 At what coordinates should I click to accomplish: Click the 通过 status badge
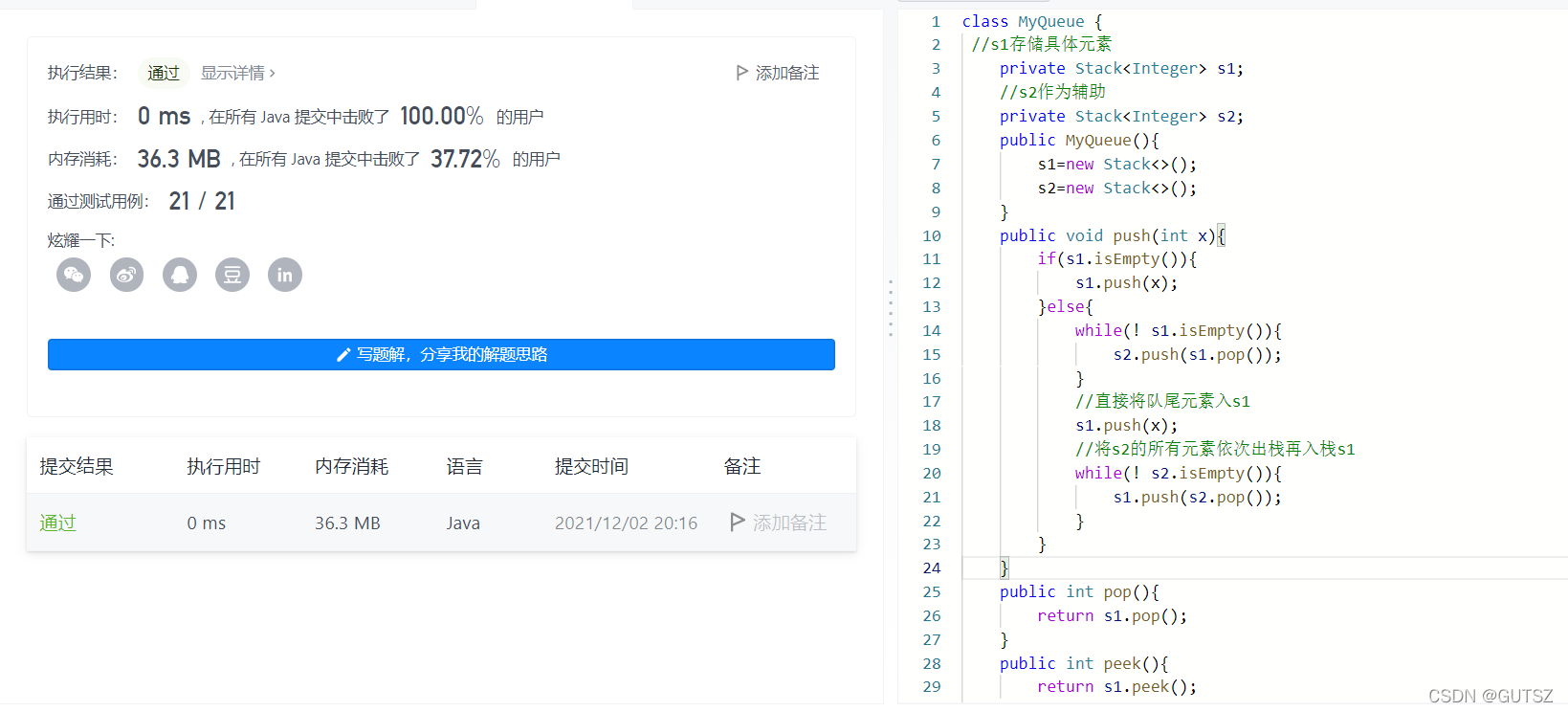point(164,73)
